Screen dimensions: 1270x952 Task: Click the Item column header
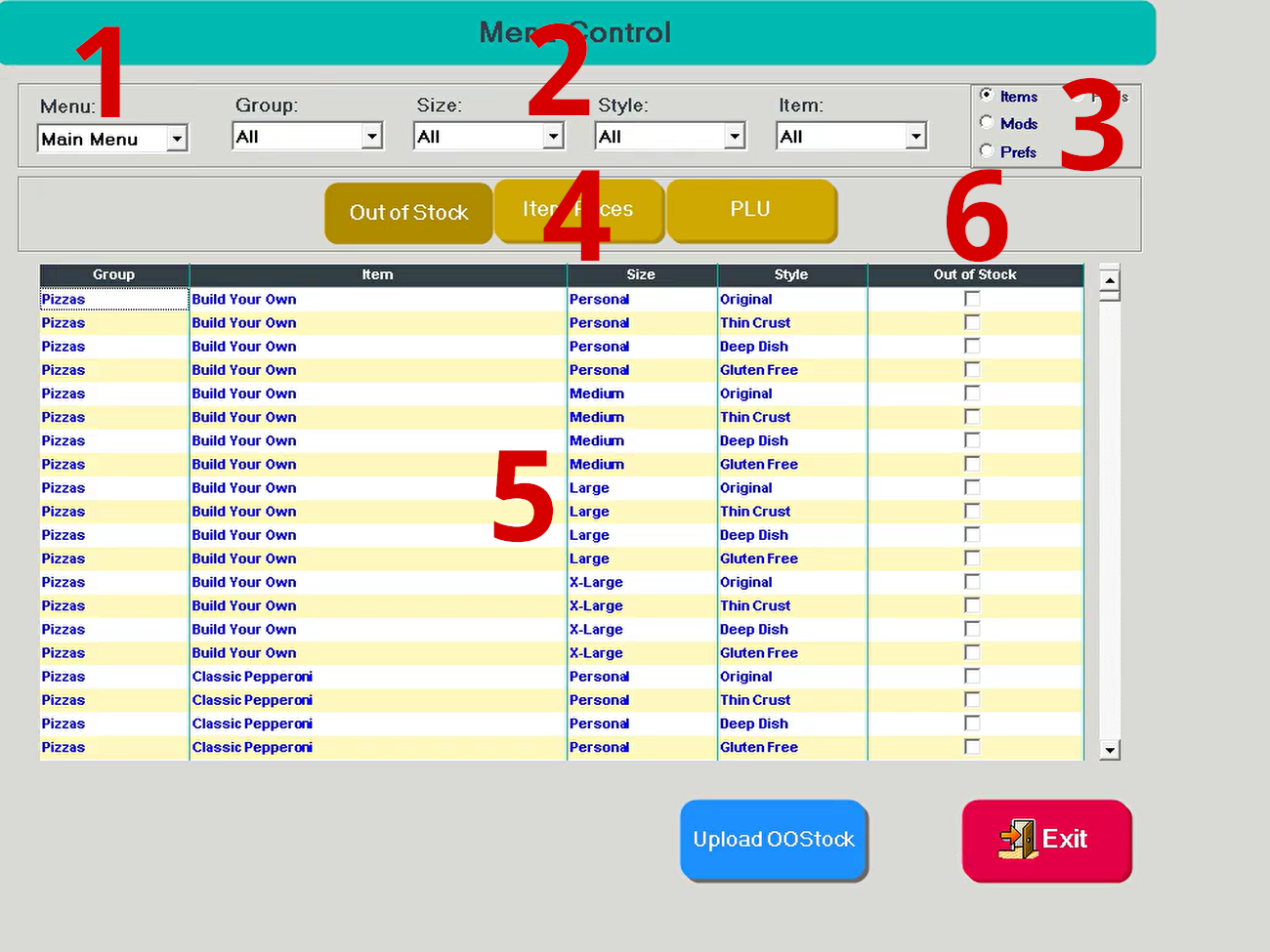(x=378, y=274)
